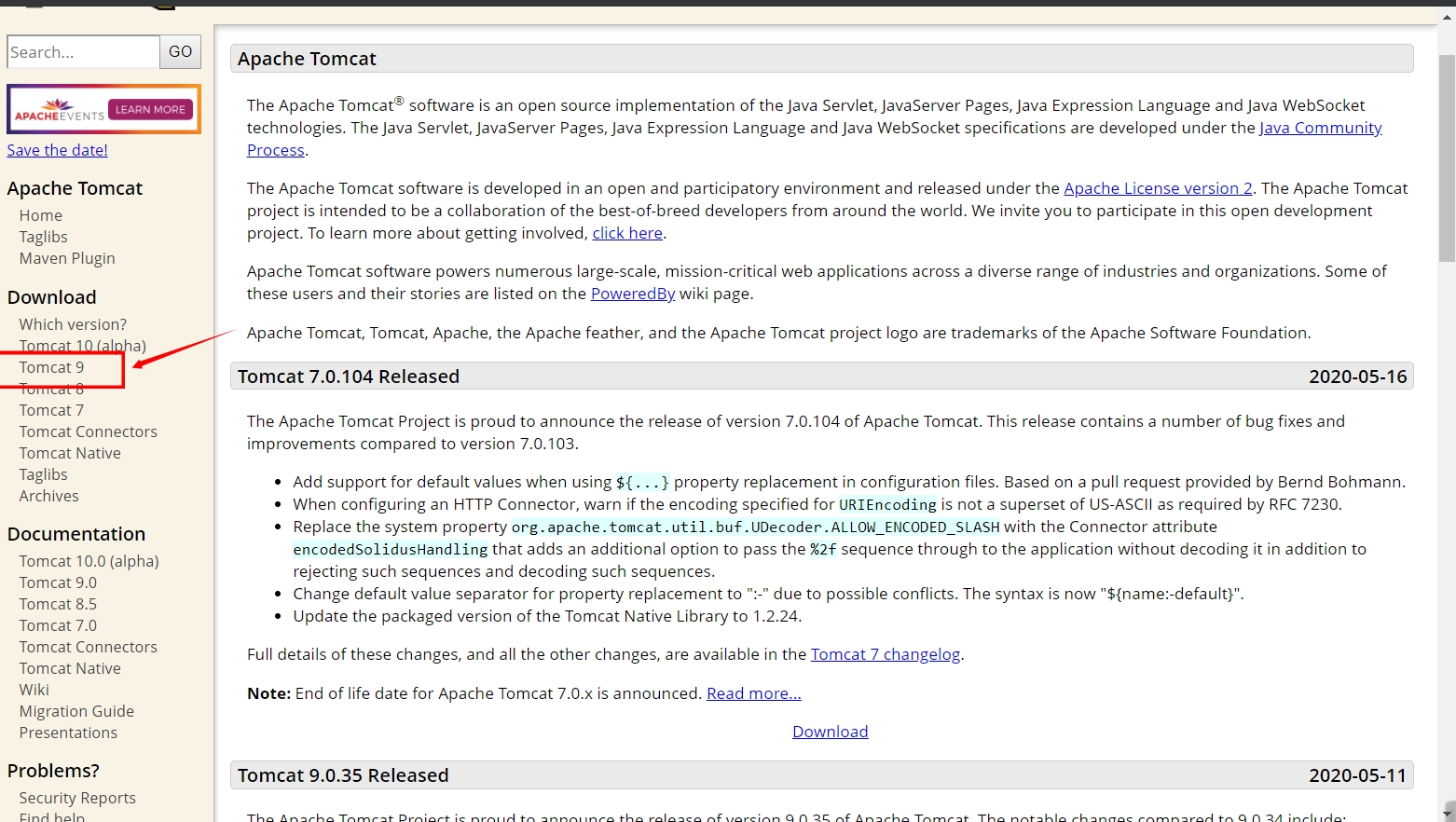Click the Tomcat 9.0.35 Released heading

(x=343, y=775)
